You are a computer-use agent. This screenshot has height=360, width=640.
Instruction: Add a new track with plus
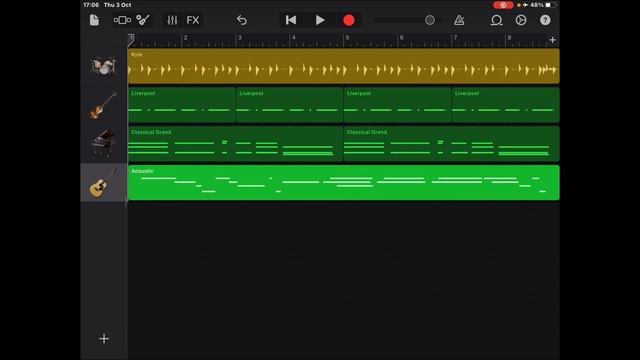104,338
